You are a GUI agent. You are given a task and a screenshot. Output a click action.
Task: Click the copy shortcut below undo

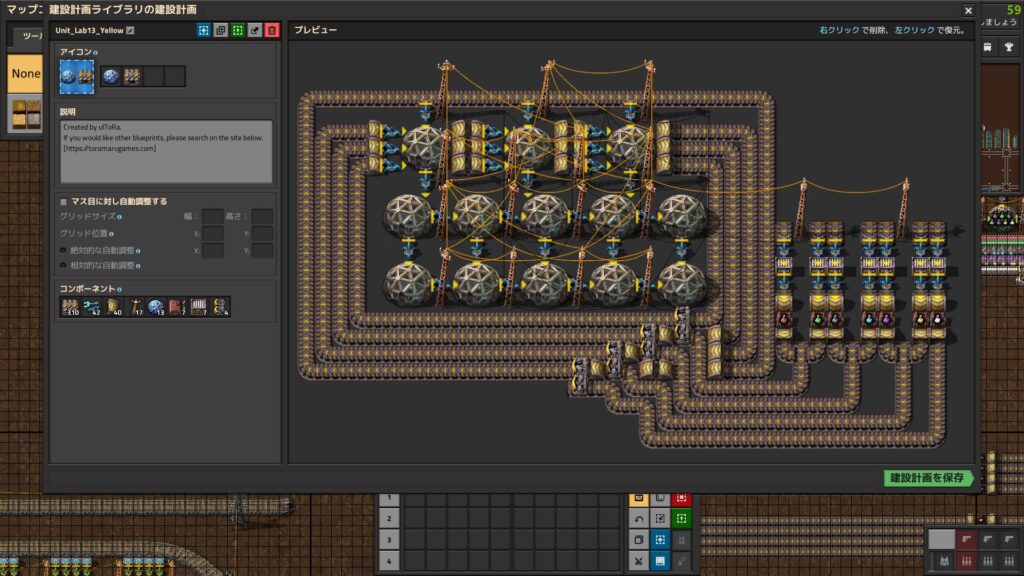click(x=639, y=540)
